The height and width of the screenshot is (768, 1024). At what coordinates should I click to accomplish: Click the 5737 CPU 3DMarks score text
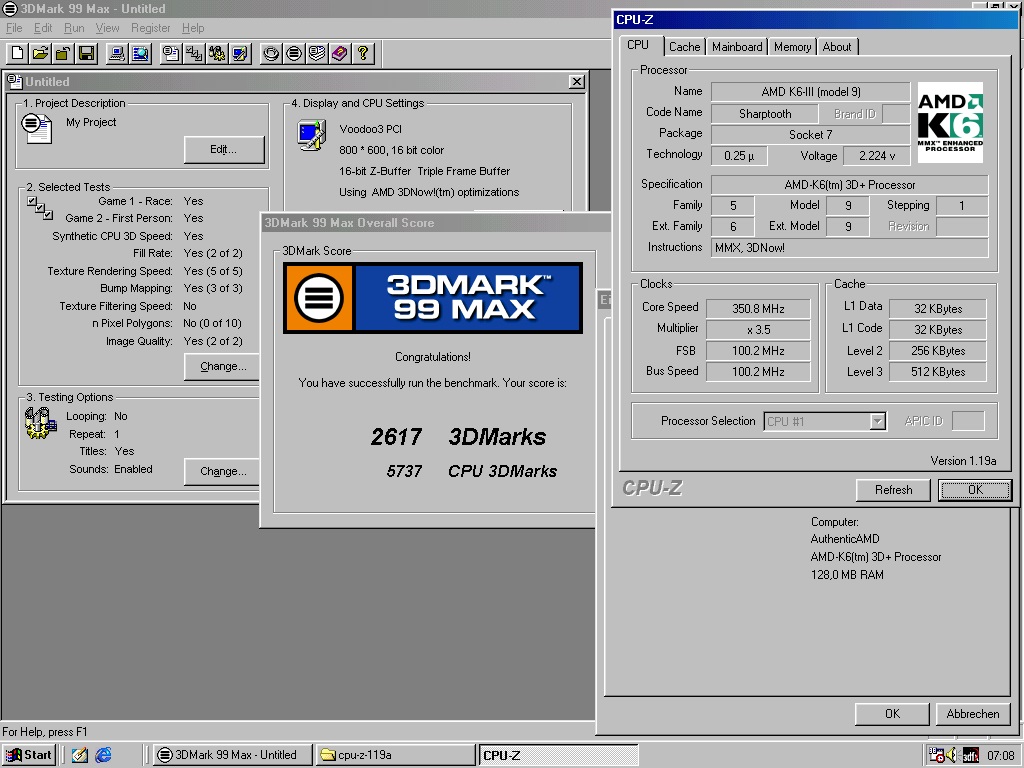[x=472, y=471]
